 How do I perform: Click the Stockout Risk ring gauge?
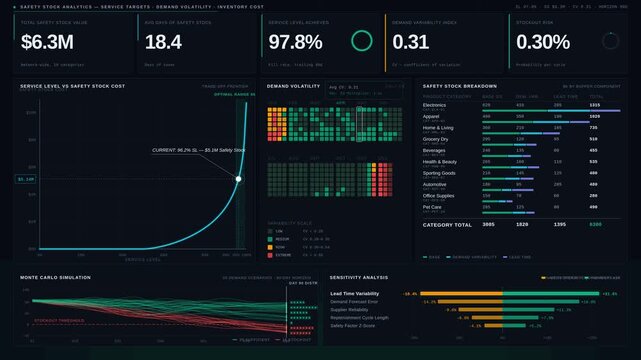click(610, 41)
